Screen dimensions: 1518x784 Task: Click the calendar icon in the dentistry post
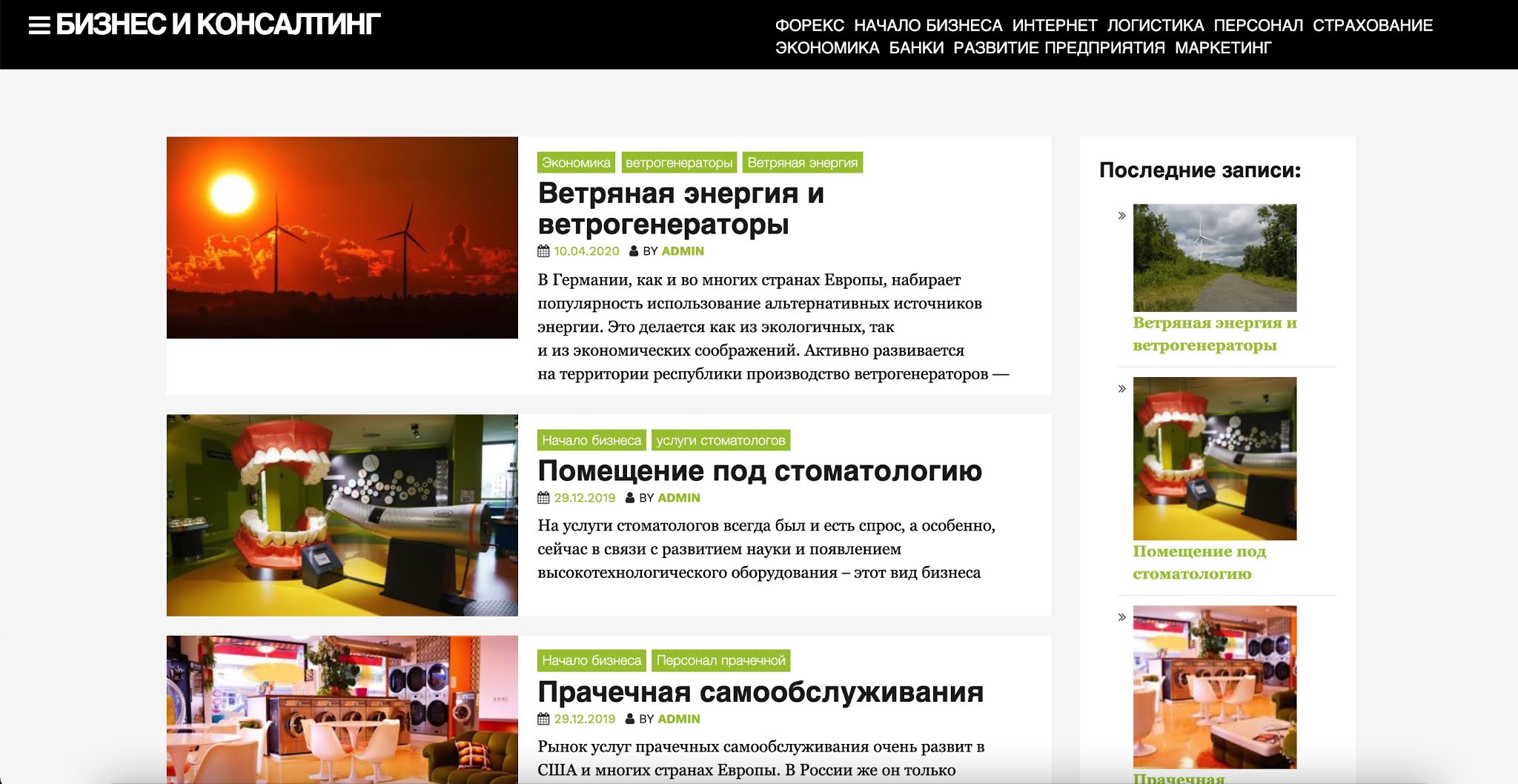click(x=543, y=498)
